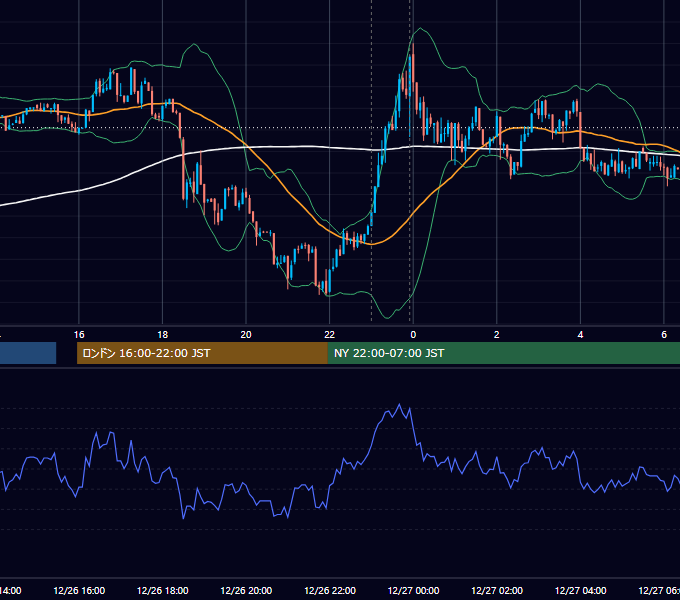Click the hour label 2 on chart axis
The height and width of the screenshot is (600, 680).
click(x=497, y=334)
